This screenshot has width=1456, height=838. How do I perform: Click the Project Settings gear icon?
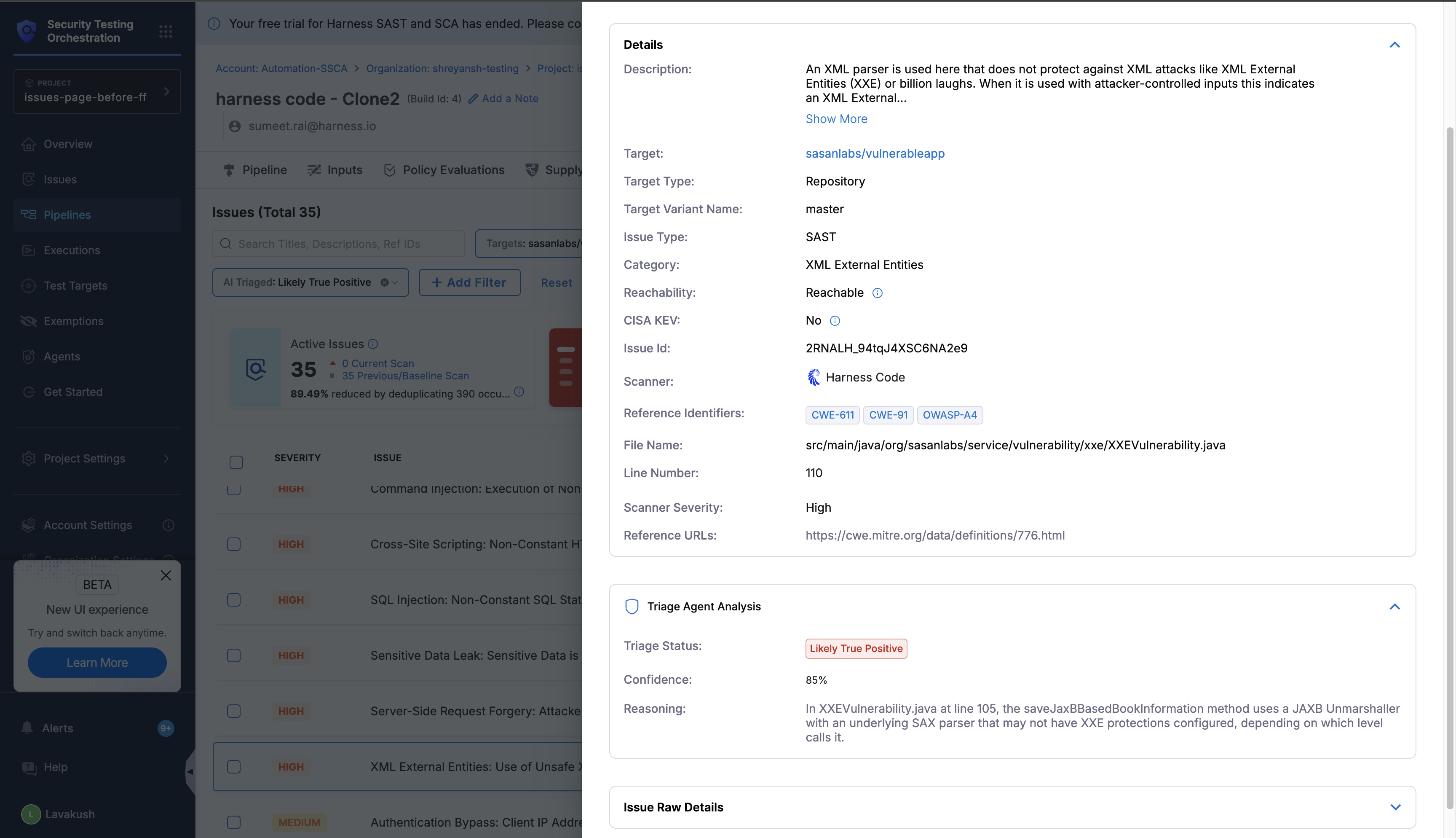coord(28,459)
